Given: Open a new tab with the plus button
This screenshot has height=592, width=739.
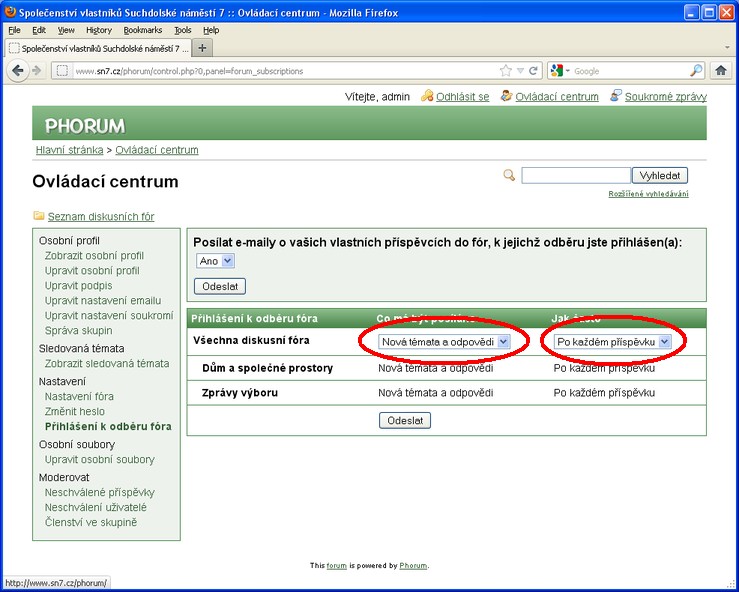Looking at the screenshot, I should 203,48.
